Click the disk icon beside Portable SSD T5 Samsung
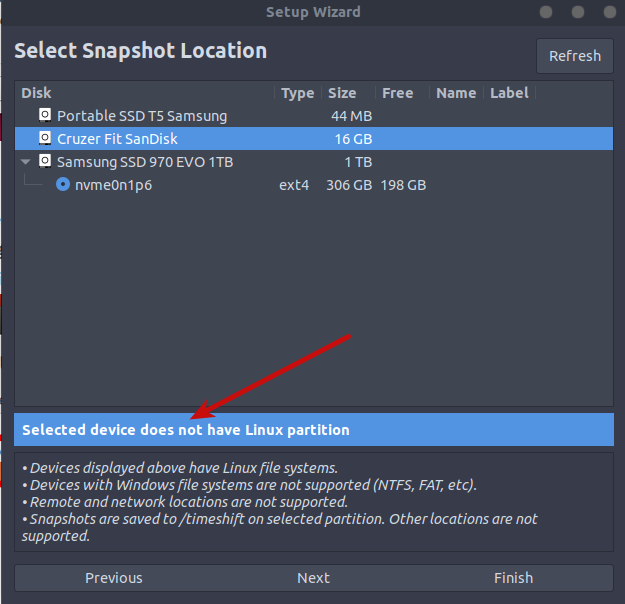 (x=45, y=116)
